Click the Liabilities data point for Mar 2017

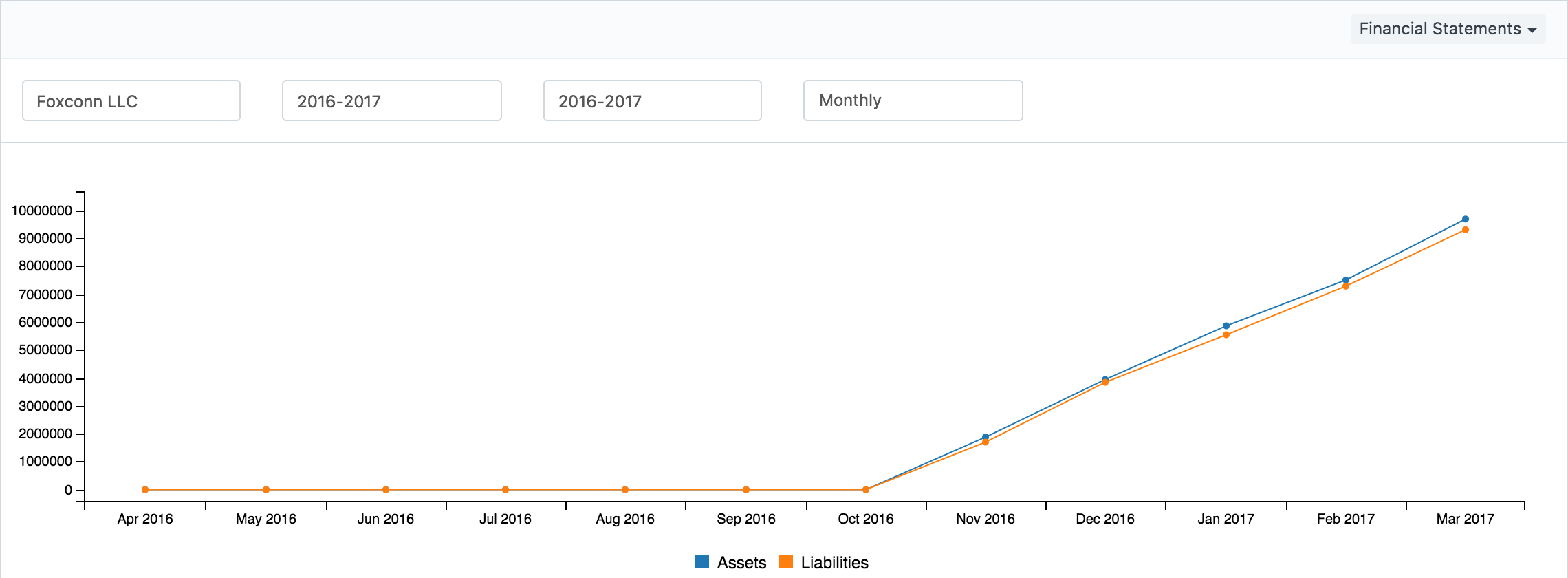[1466, 230]
